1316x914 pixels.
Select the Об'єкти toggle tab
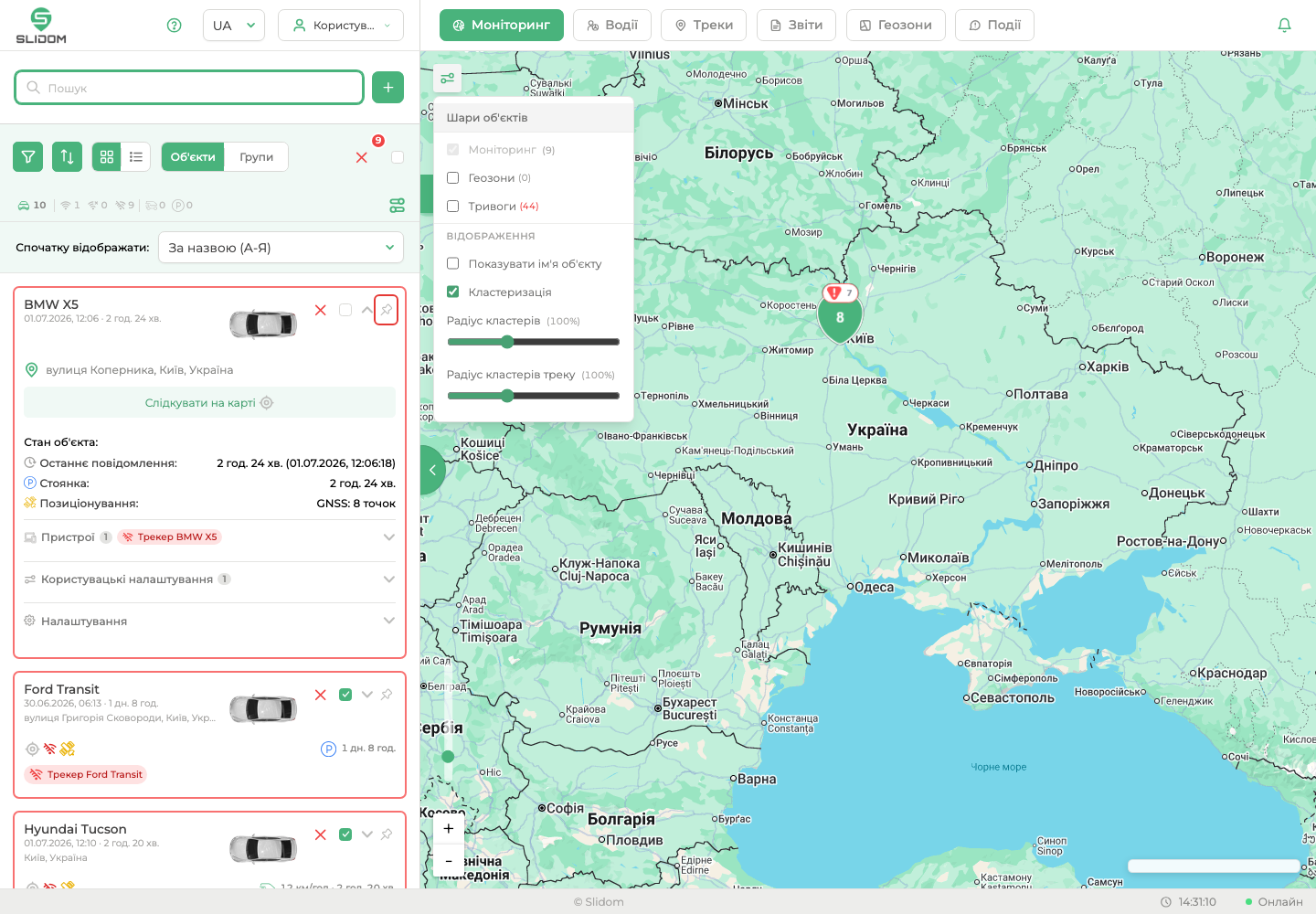point(193,157)
